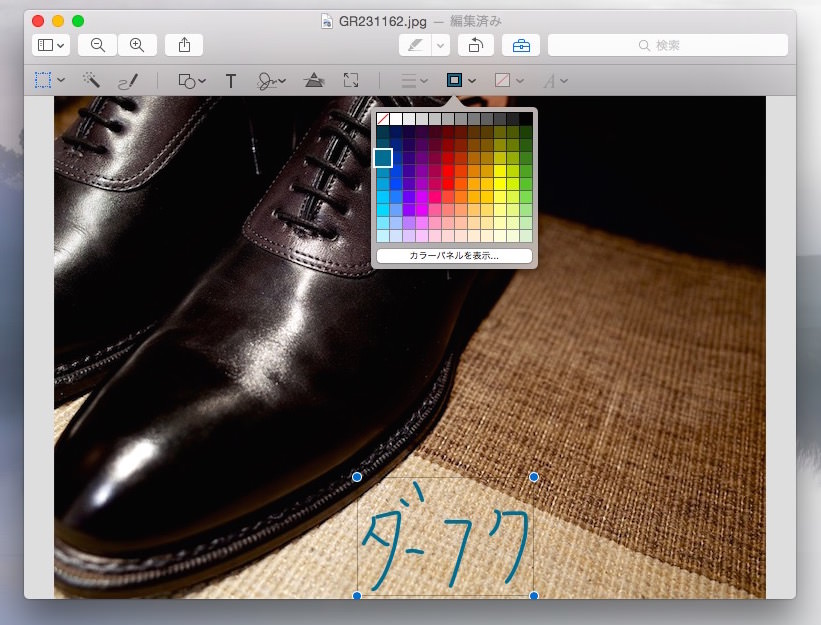The width and height of the screenshot is (821, 625).
Task: Click the border color dropdown button
Action: tap(461, 81)
